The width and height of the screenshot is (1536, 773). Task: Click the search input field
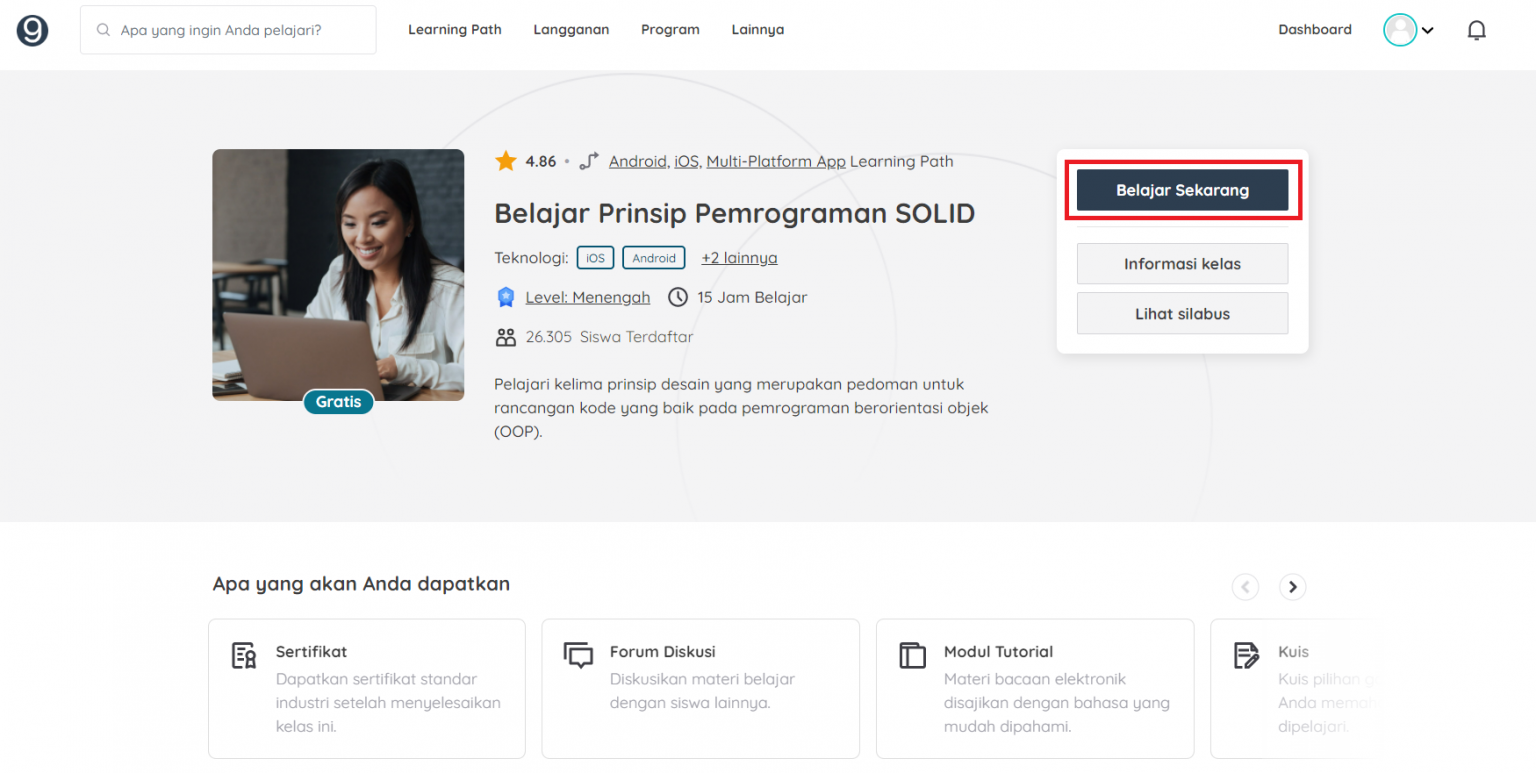[228, 29]
